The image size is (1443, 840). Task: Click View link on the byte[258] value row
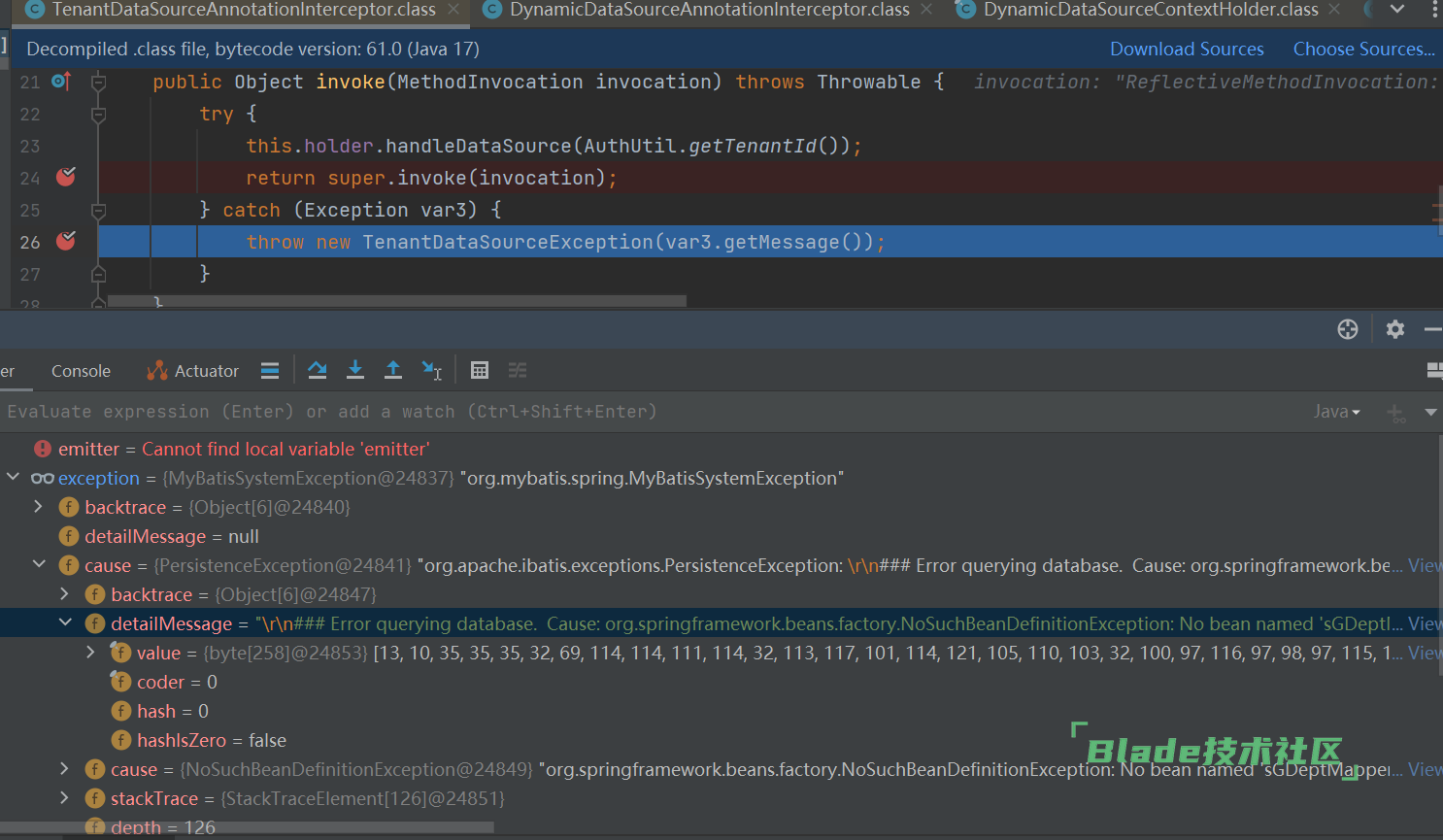(x=1425, y=653)
